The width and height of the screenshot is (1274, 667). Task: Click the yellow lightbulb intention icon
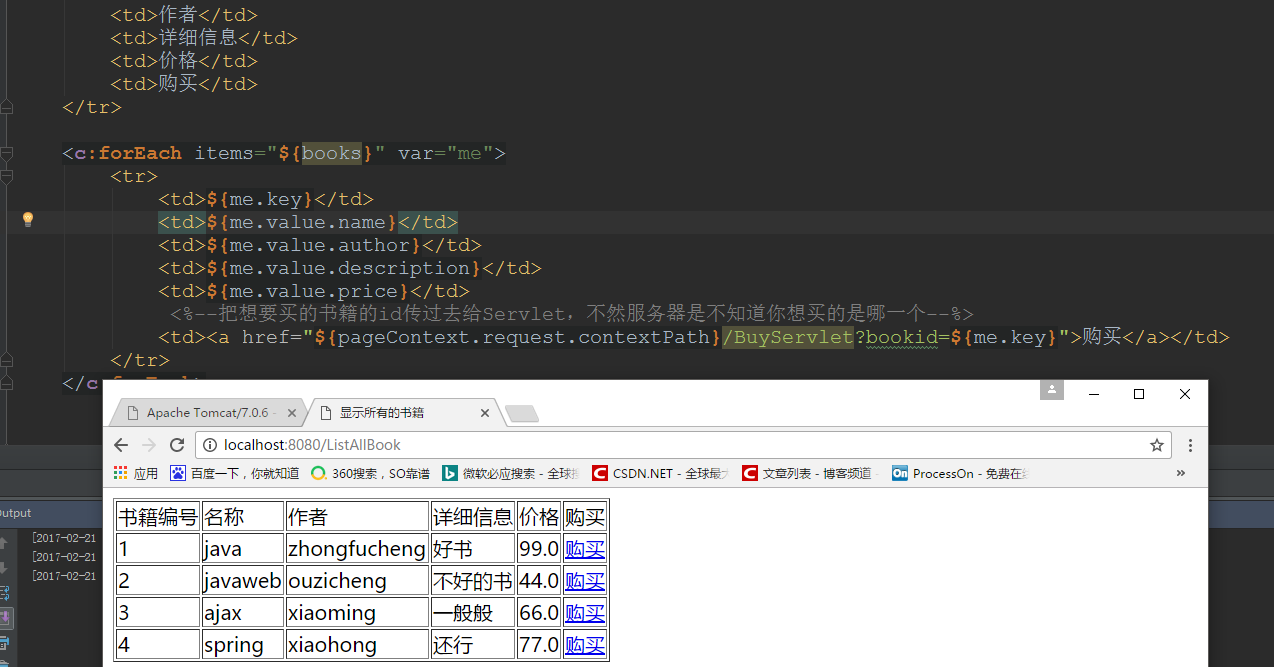pyautogui.click(x=28, y=219)
